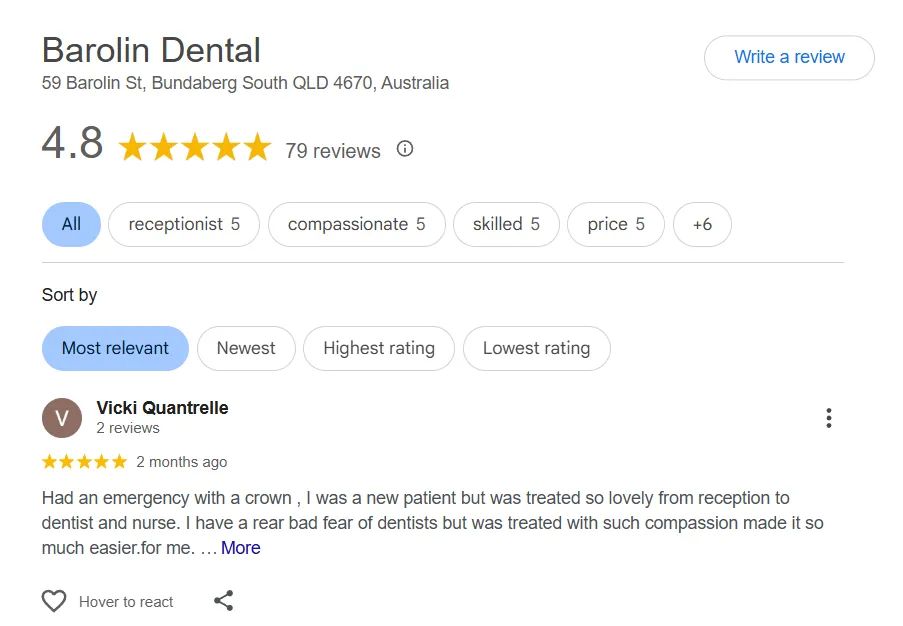Click the heart react icon
This screenshot has height=626, width=903.
(54, 601)
